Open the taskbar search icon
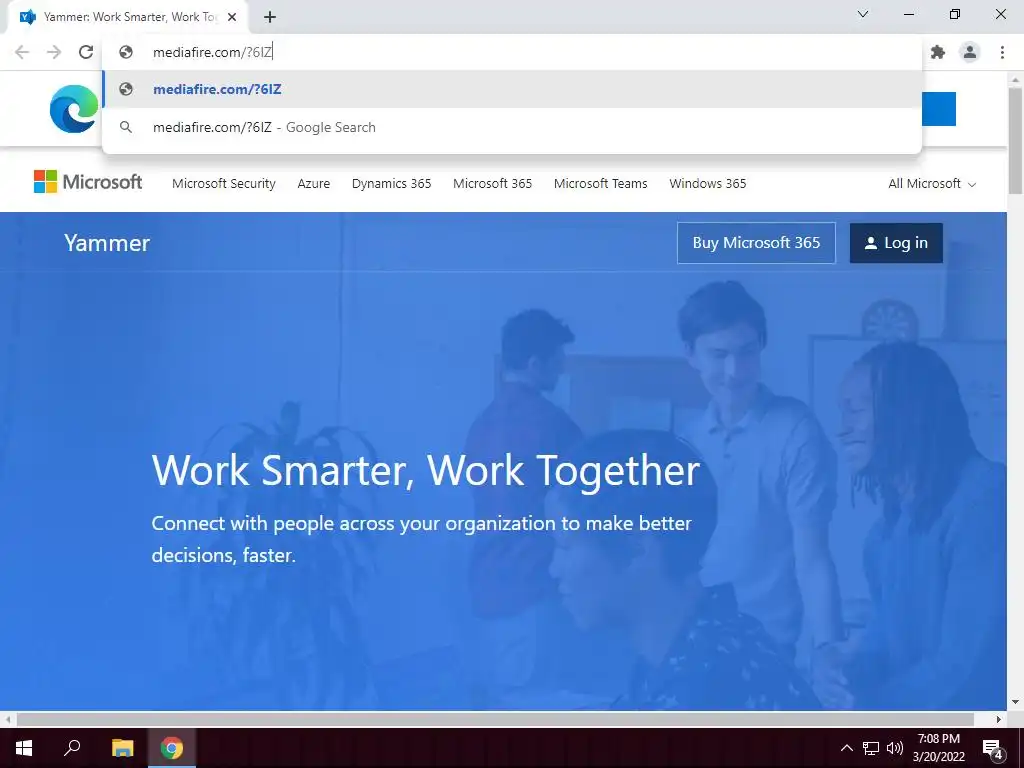Screen dimensions: 1024x768 point(72,748)
